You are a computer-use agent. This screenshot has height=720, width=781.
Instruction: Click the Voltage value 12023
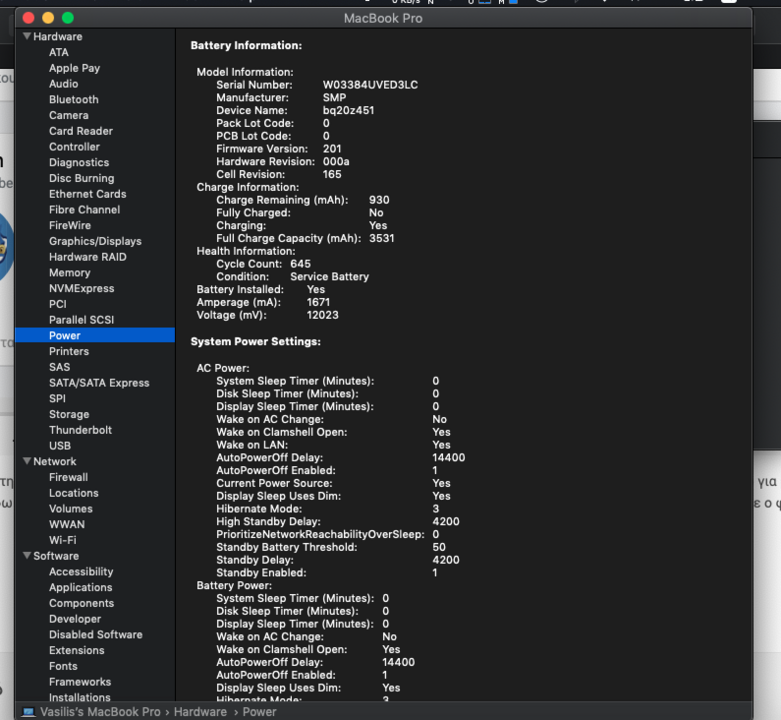(322, 315)
